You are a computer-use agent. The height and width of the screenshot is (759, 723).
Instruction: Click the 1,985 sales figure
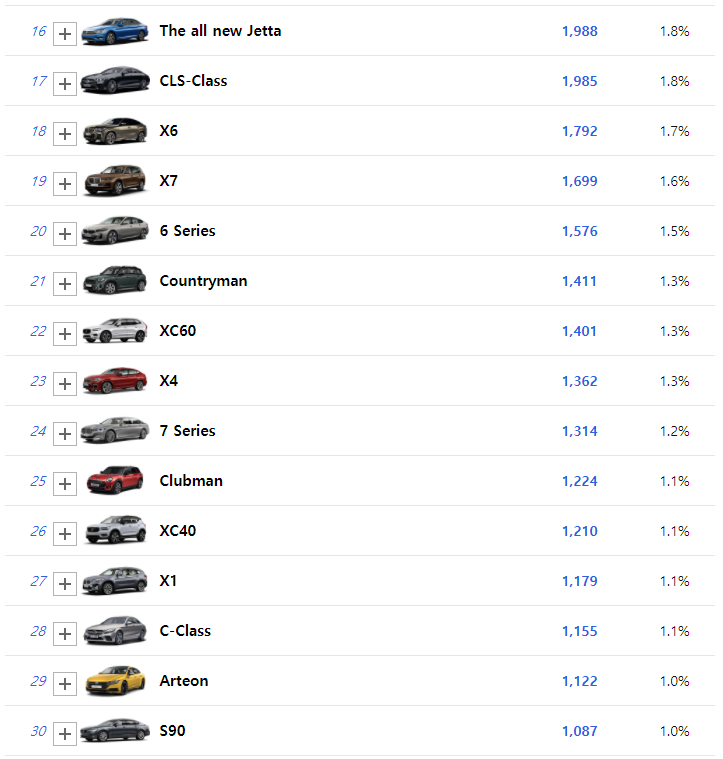[x=580, y=81]
